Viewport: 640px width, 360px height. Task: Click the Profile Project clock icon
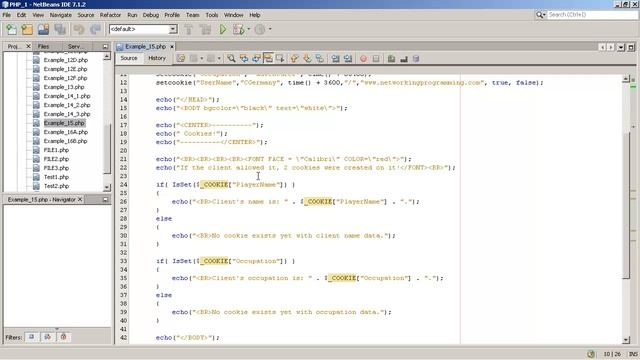pyautogui.click(x=260, y=29)
